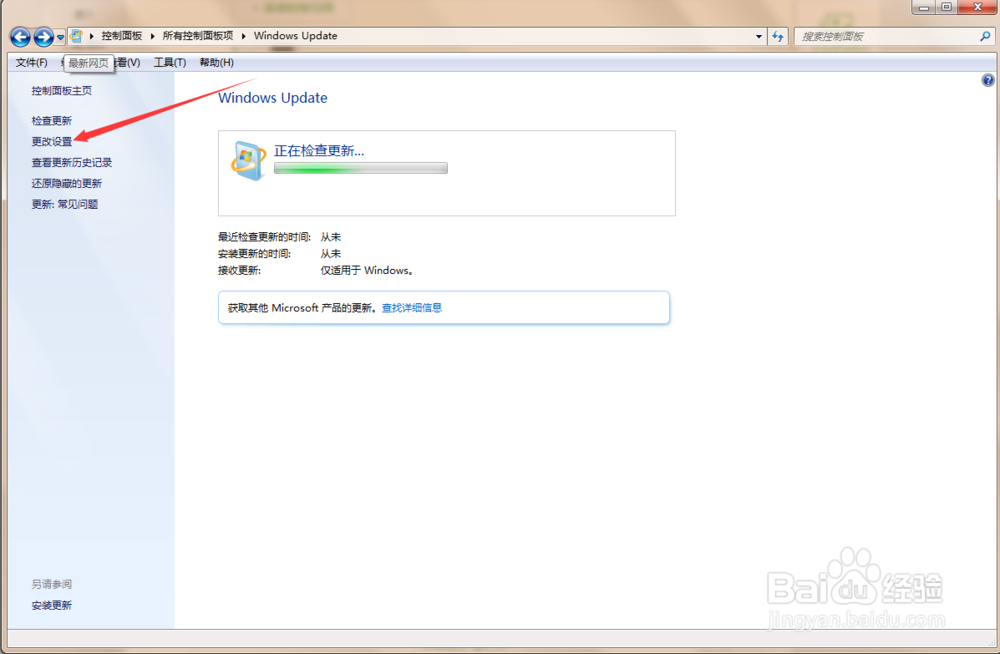Click the Windows Update breadcrumb

coord(295,36)
